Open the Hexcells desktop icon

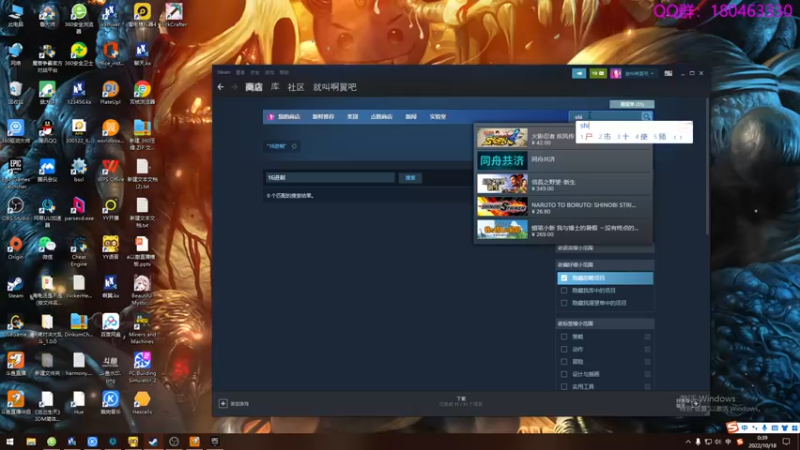point(142,403)
